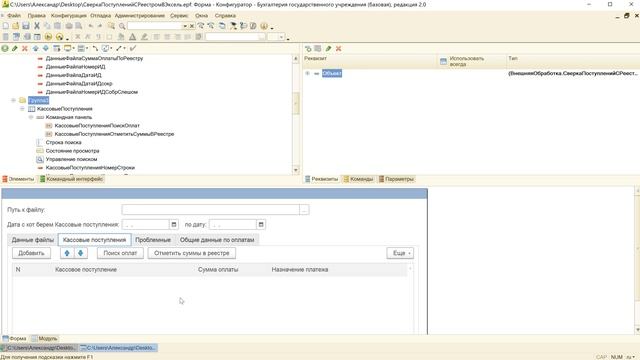Click the Путь к файлу input field
Viewport: 640px width, 360px height.
tap(211, 210)
